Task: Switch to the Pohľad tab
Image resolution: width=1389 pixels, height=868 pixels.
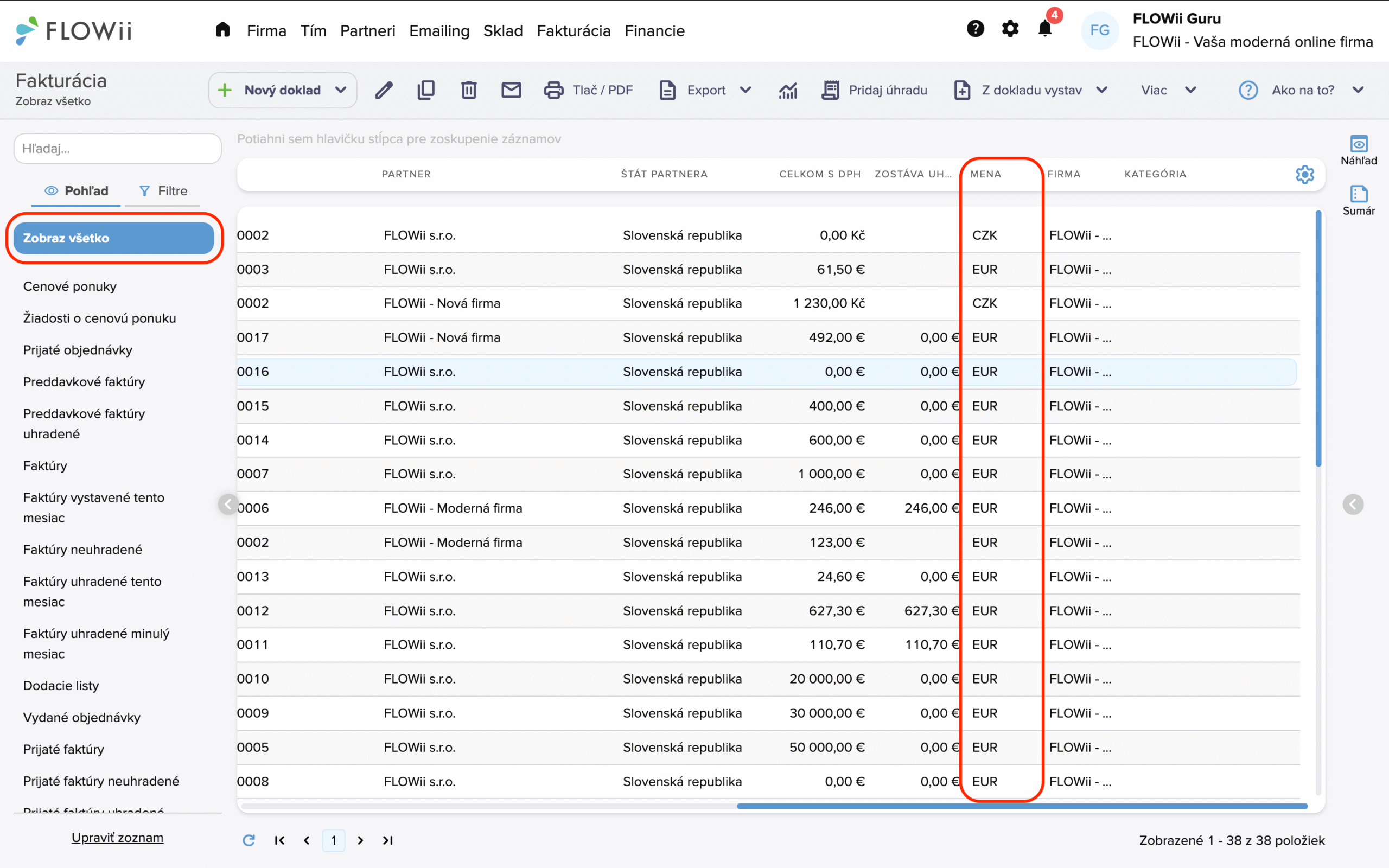Action: (76, 191)
